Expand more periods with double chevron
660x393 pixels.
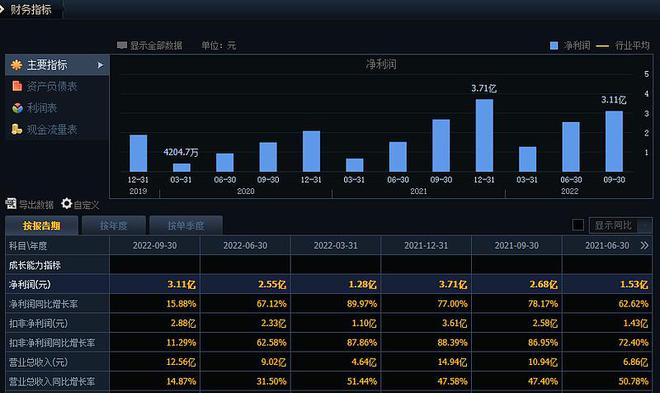pos(644,245)
